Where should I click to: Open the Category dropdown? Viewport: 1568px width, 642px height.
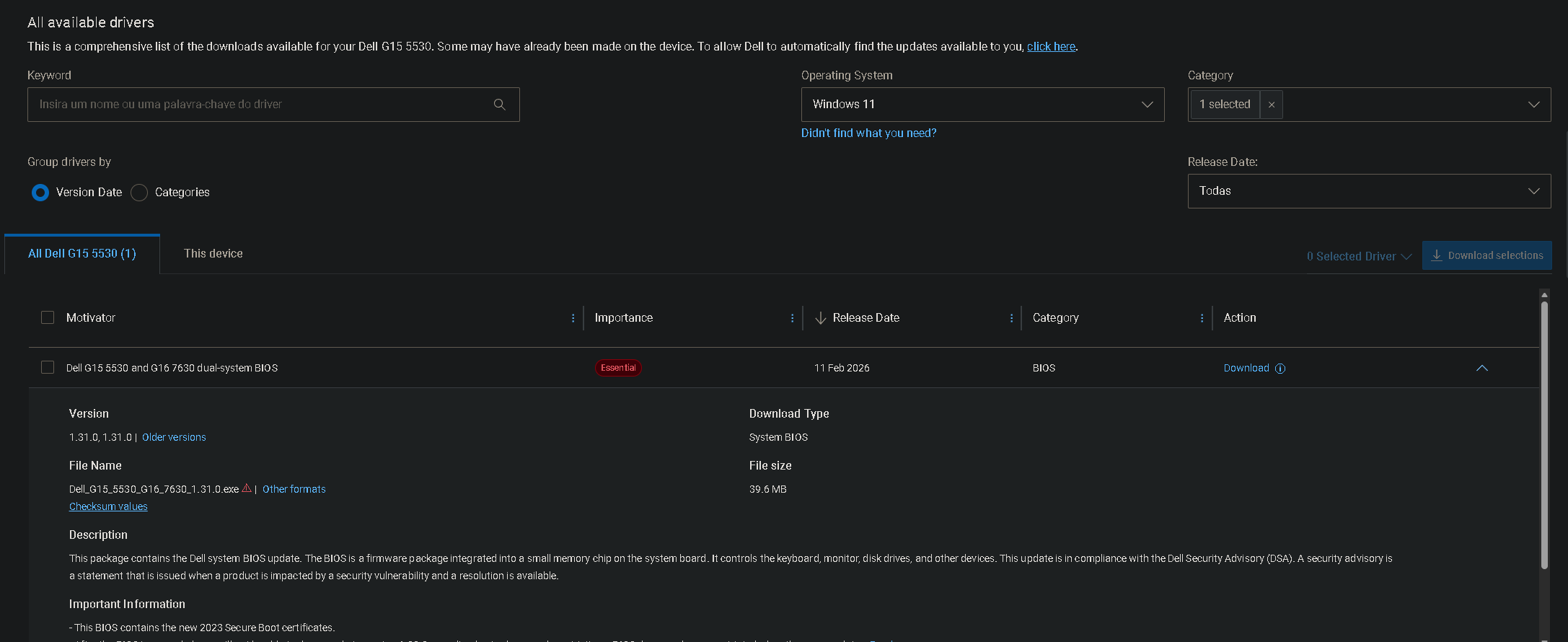click(1369, 105)
